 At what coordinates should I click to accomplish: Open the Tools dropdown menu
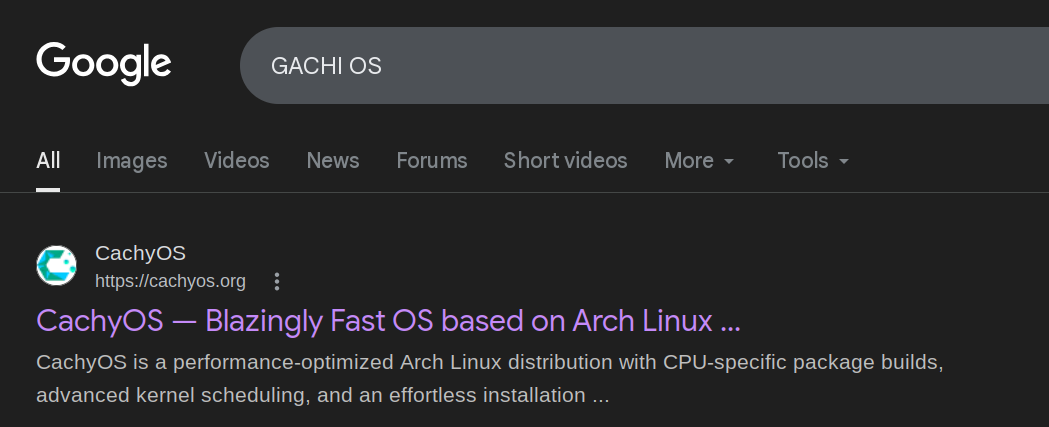coord(813,161)
